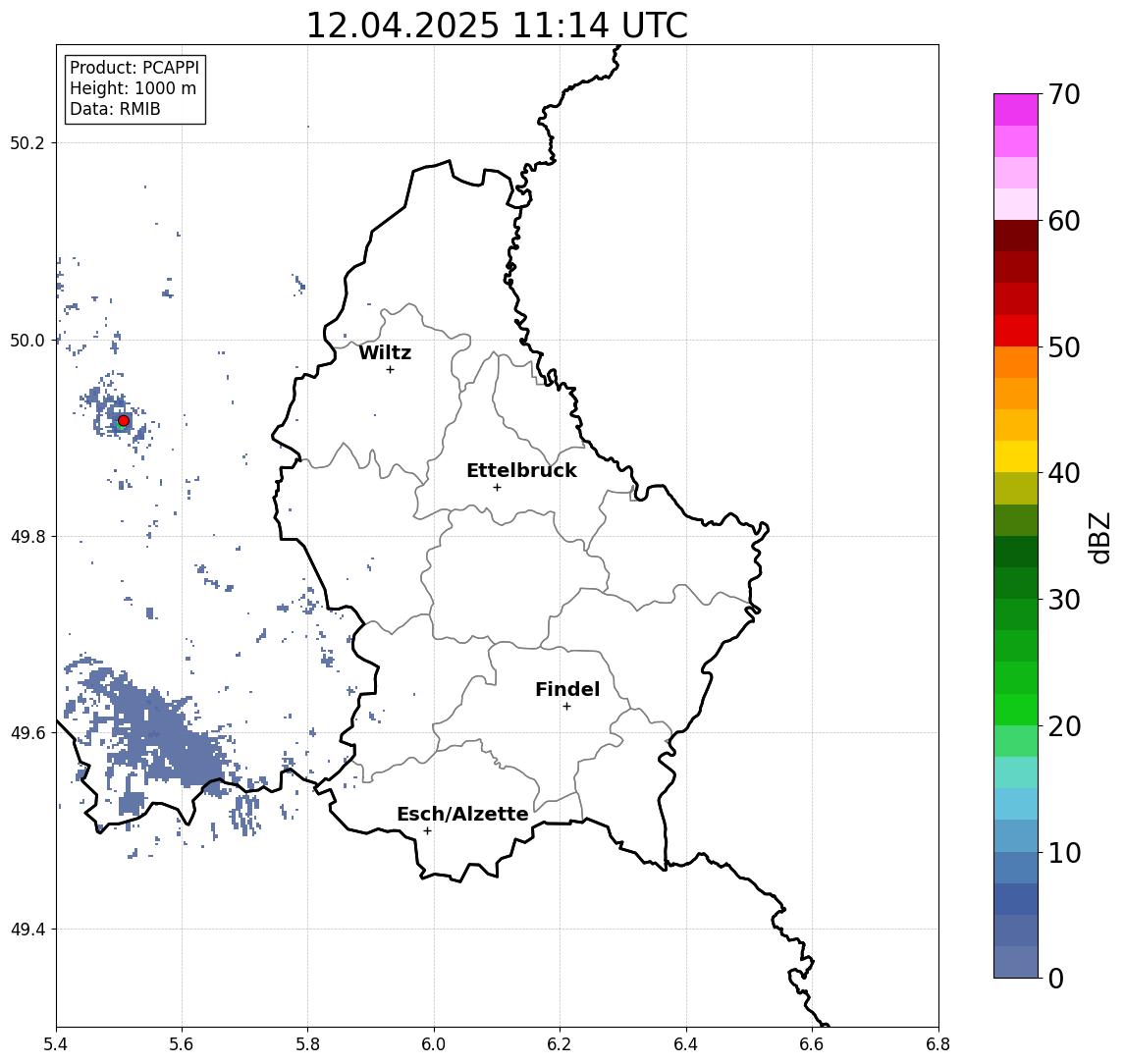1124x1064 pixels.
Task: Click the colorbar tick label 30
Action: (x=1064, y=600)
